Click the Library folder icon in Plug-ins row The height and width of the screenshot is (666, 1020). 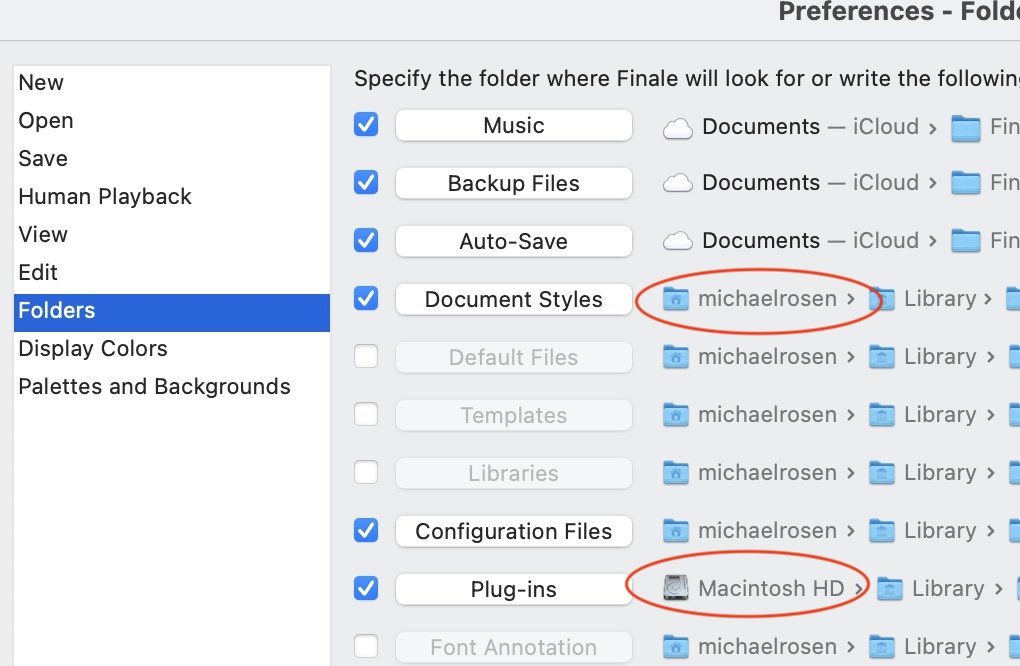point(890,590)
